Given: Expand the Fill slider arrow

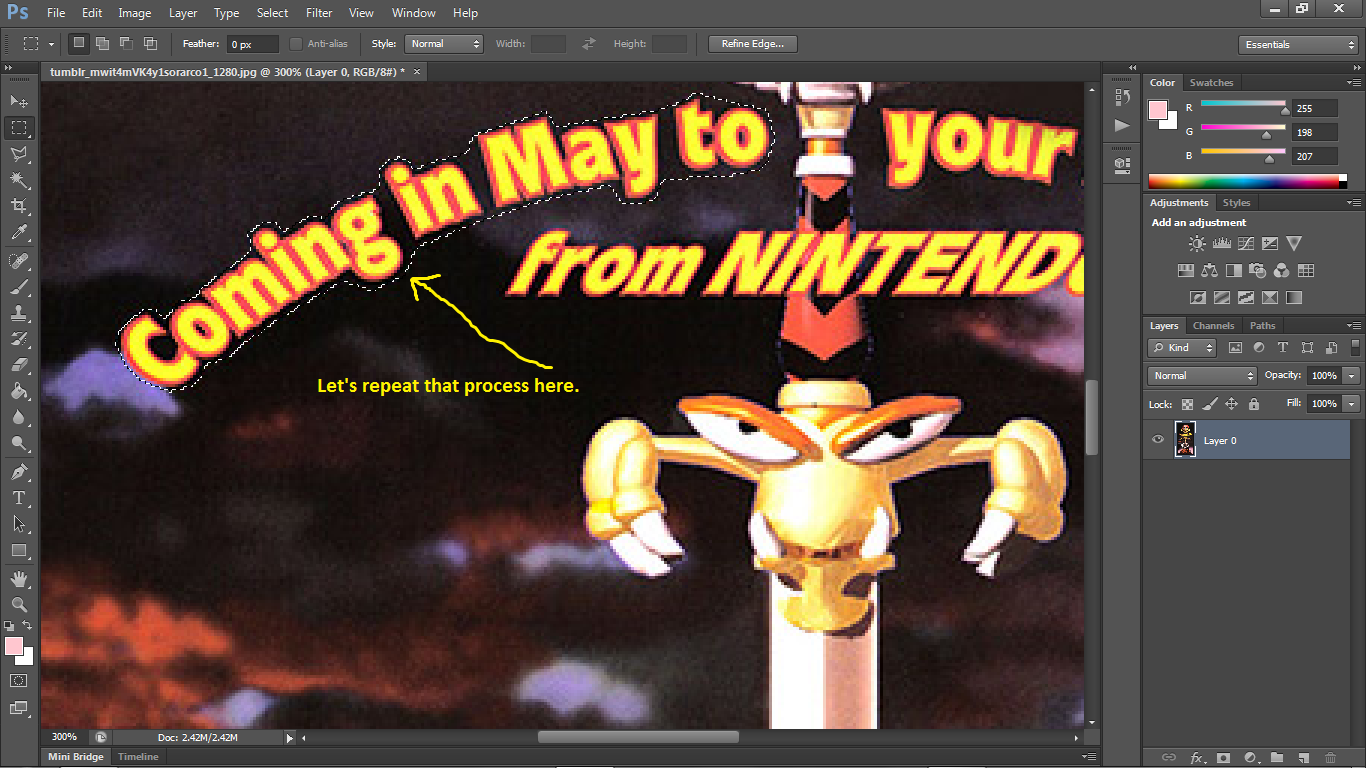Looking at the screenshot, I should click(x=1352, y=404).
